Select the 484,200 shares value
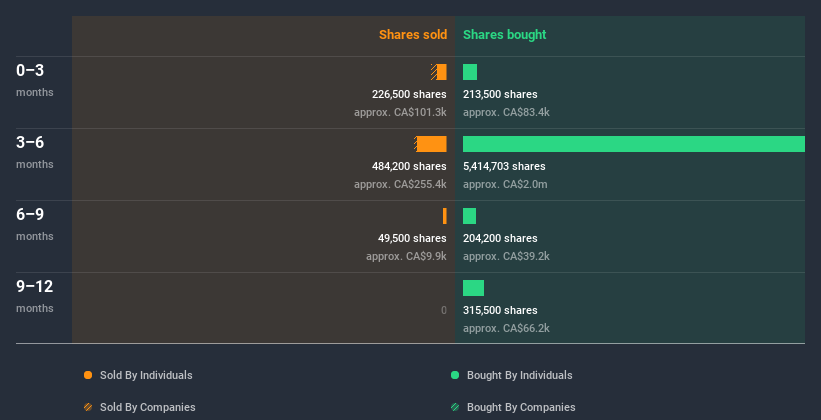This screenshot has height=420, width=821. coord(409,167)
